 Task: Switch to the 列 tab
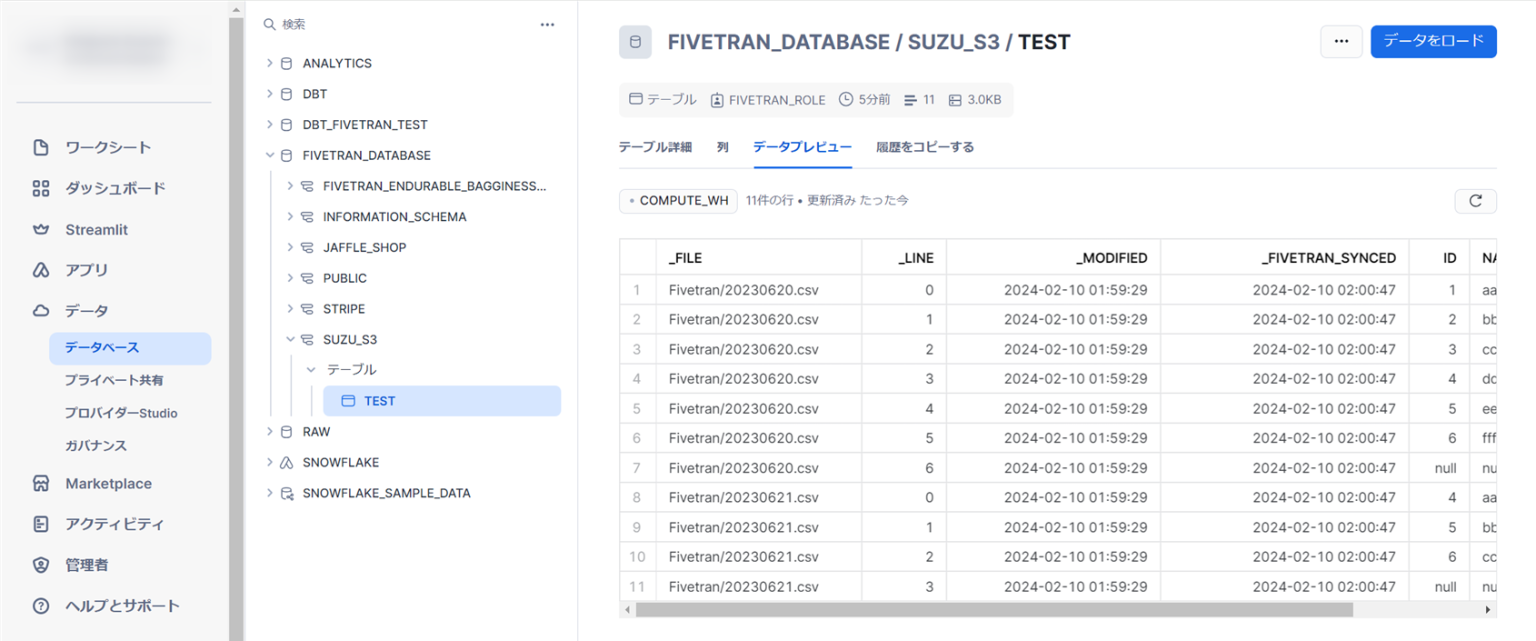point(721,146)
